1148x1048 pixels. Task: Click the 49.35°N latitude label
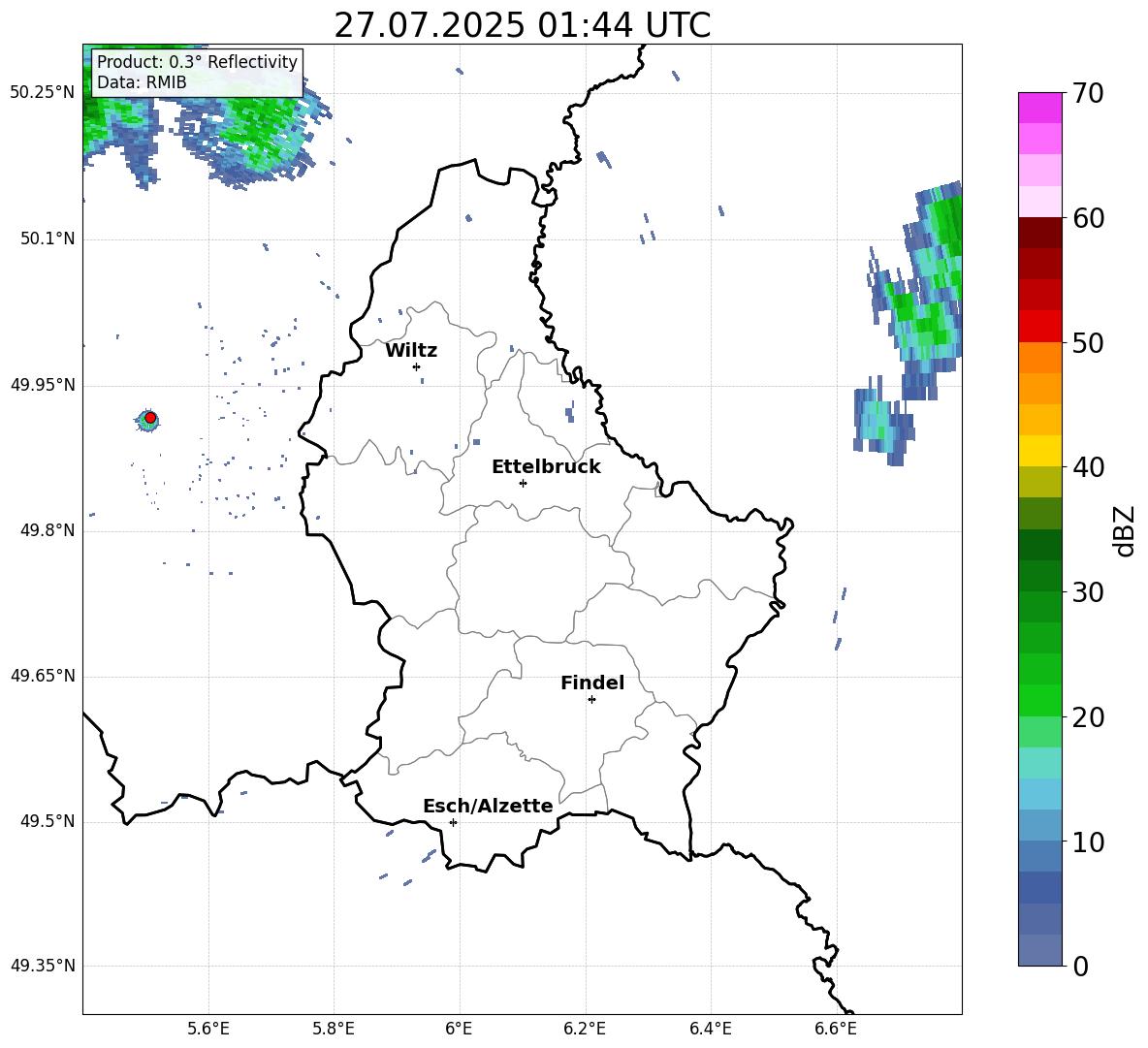point(43,966)
